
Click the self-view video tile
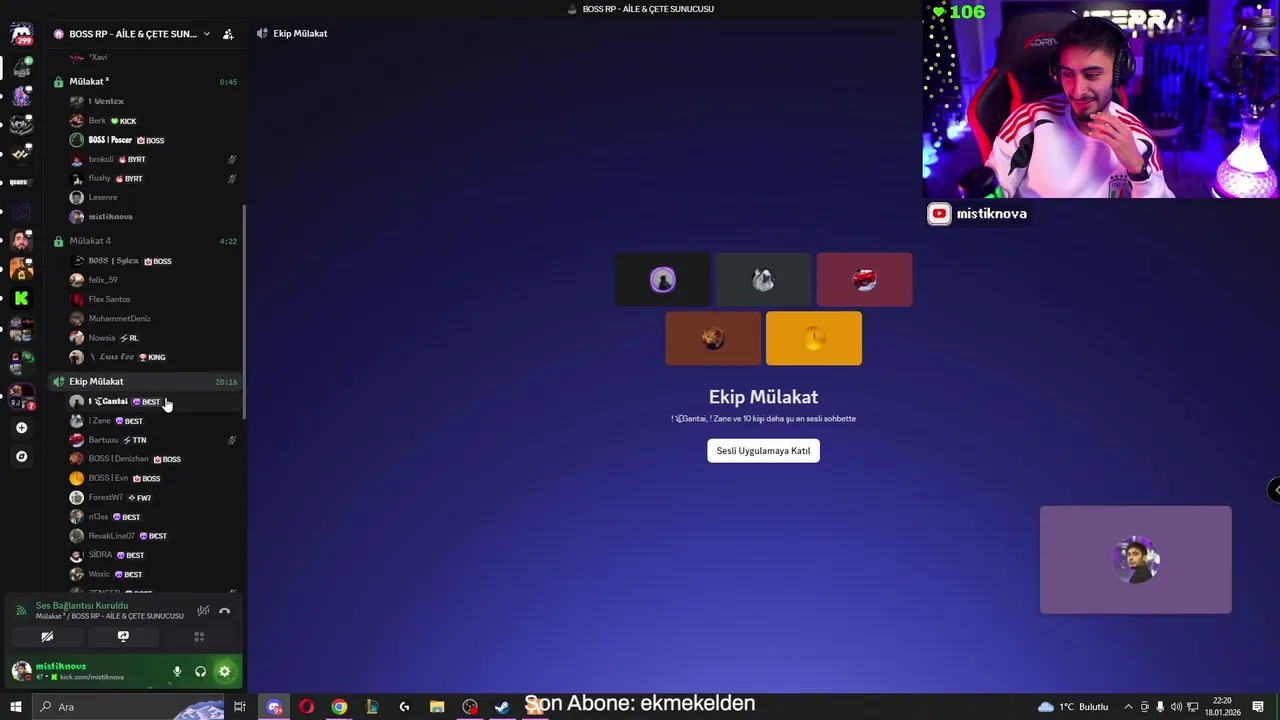tap(1136, 560)
